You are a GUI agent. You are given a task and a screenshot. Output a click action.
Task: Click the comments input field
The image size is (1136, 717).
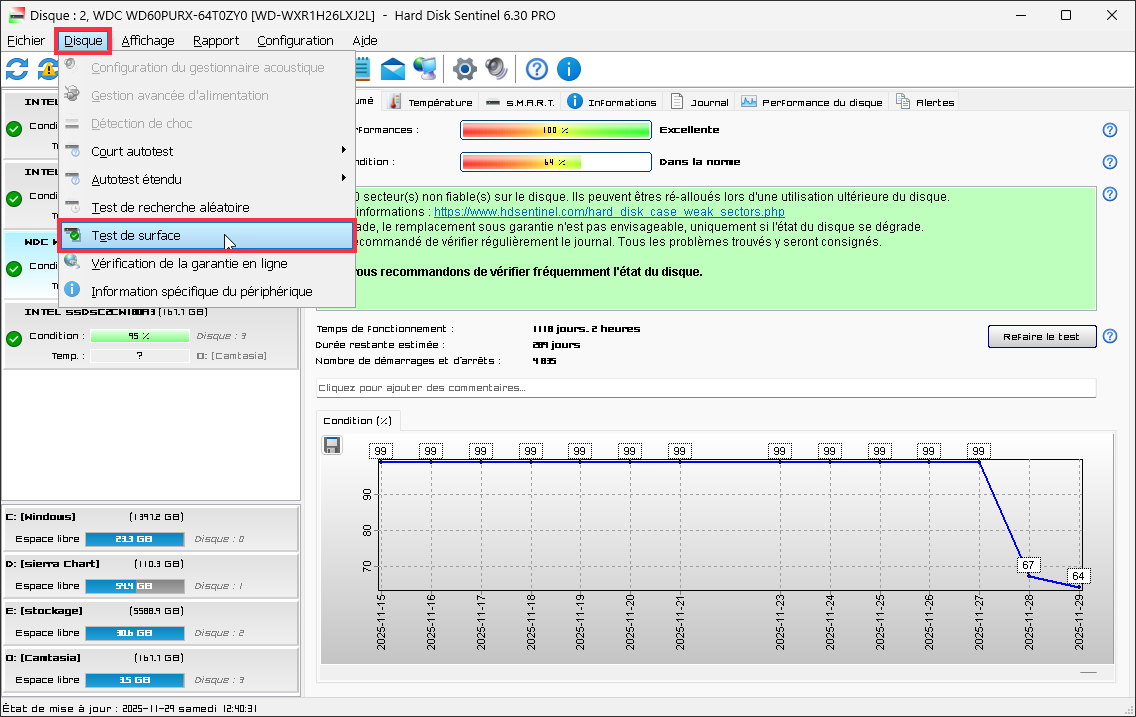pyautogui.click(x=706, y=388)
